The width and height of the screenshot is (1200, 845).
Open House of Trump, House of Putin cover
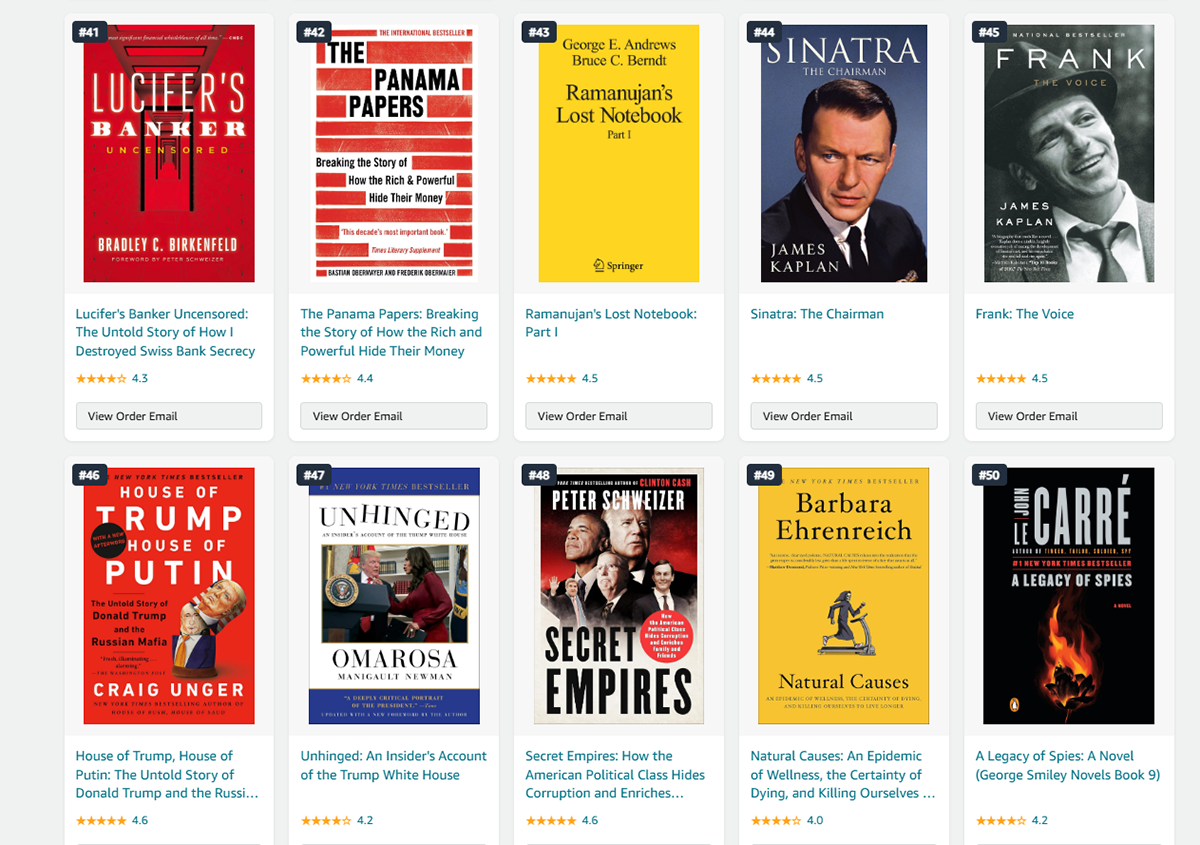169,596
